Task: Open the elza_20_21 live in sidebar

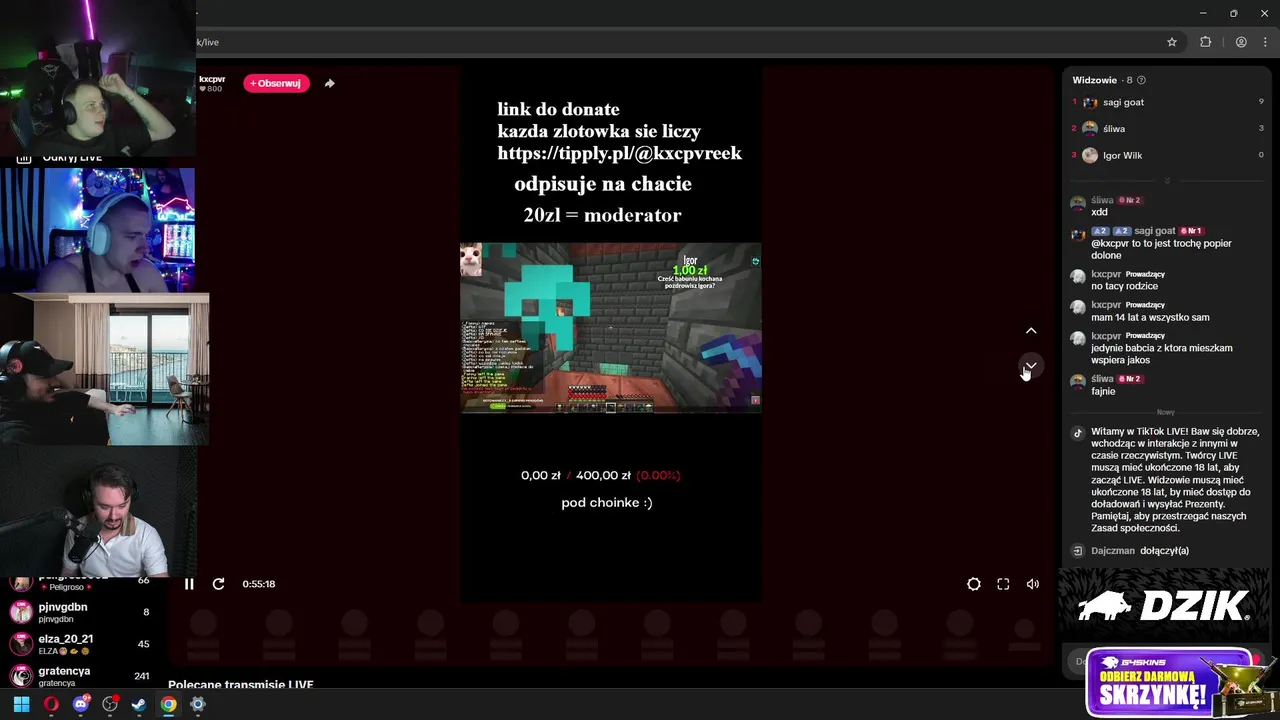Action: [80, 644]
